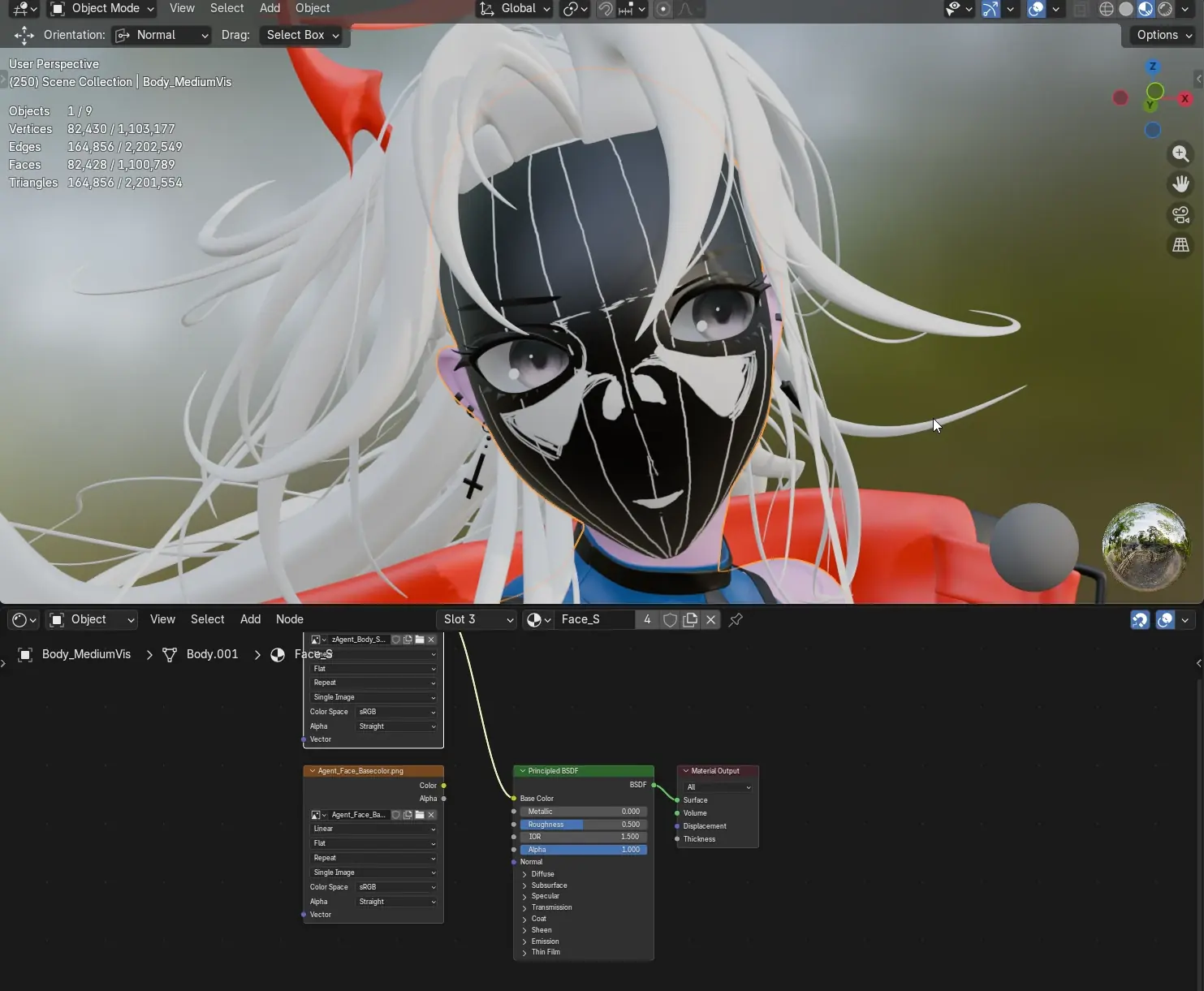1204x991 pixels.
Task: Click the blue Z axis on the navigation gizmo
Action: point(1152,67)
